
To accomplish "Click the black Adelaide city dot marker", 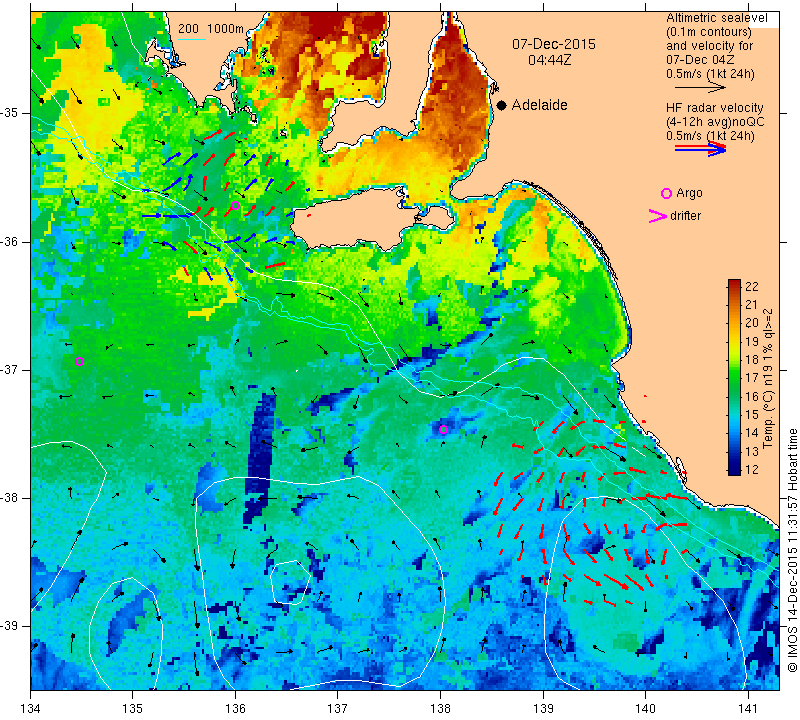I will [x=502, y=105].
